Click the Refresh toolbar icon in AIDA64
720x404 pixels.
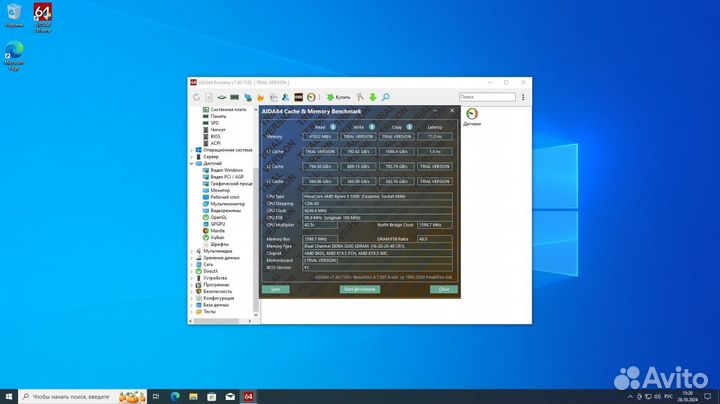click(x=197, y=97)
